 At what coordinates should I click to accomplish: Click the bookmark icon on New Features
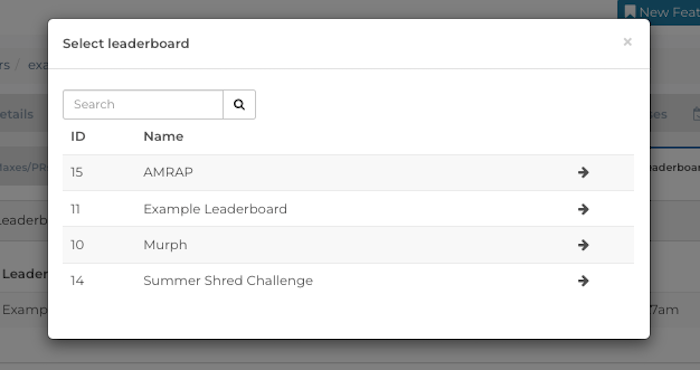[x=629, y=12]
